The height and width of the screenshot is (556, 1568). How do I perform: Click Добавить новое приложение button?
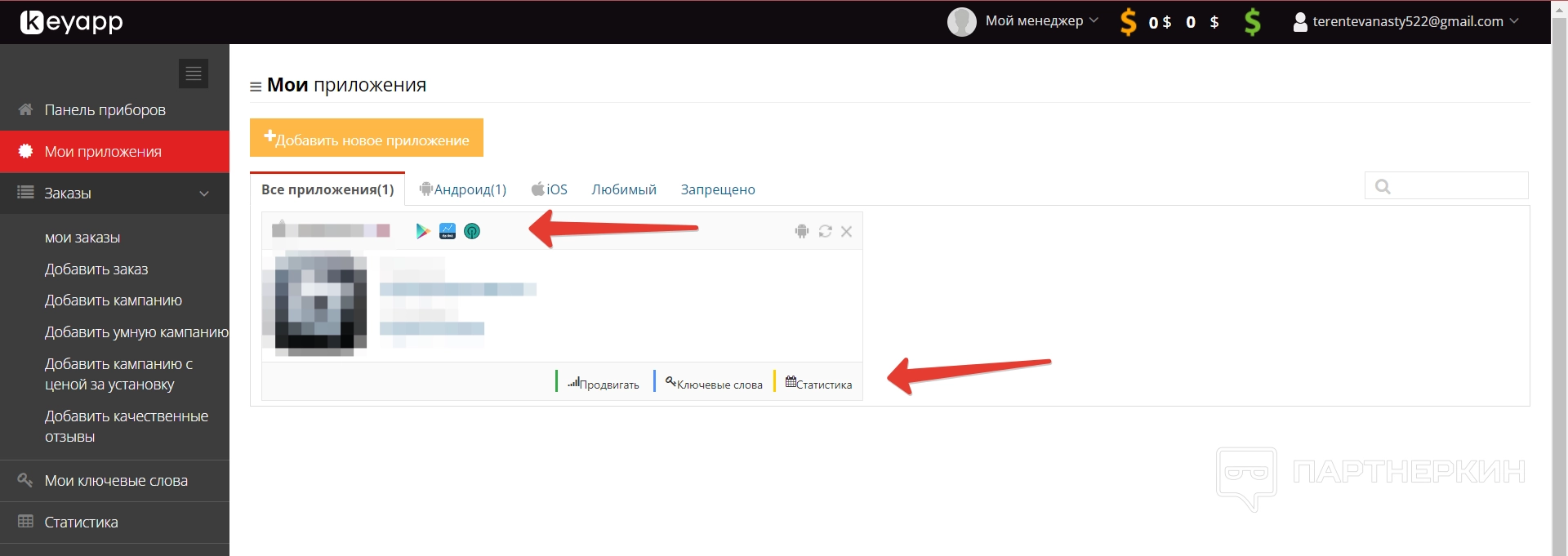click(367, 138)
